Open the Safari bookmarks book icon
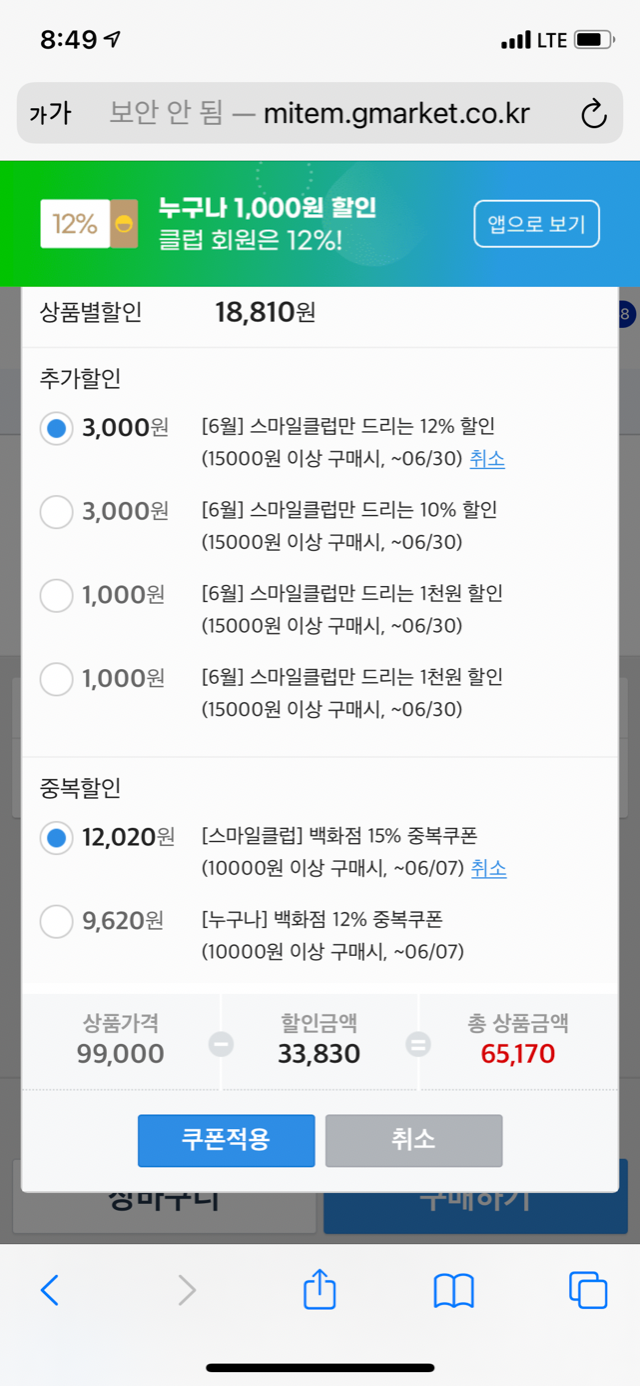This screenshot has height=1386, width=640. 453,1290
